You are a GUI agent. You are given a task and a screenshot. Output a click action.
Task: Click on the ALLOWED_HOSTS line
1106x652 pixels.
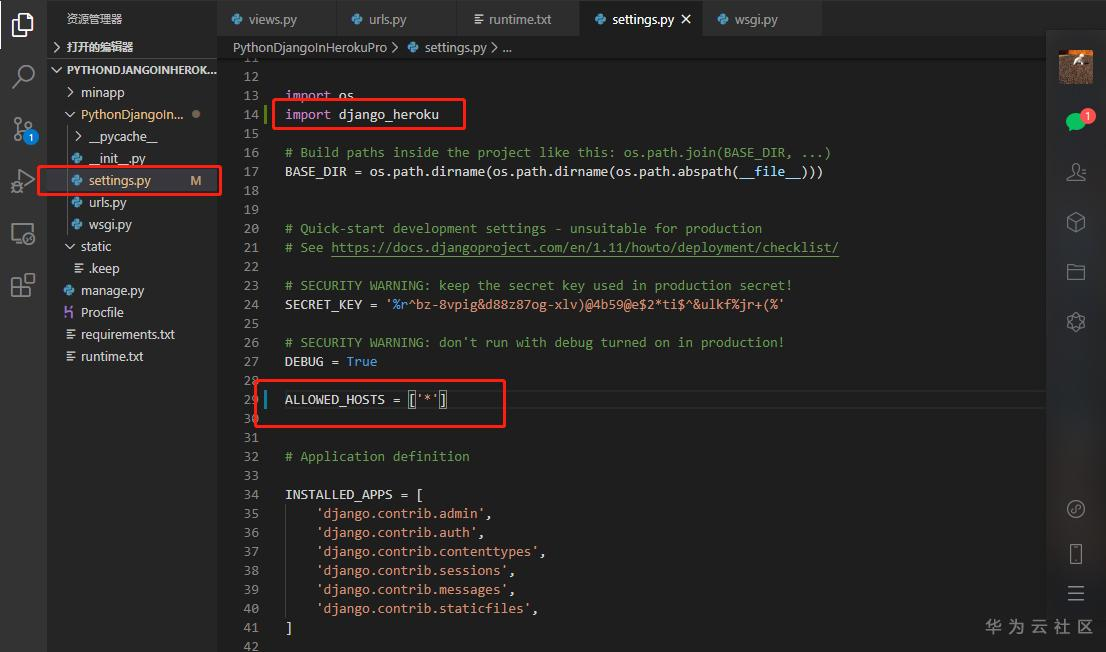click(x=365, y=399)
